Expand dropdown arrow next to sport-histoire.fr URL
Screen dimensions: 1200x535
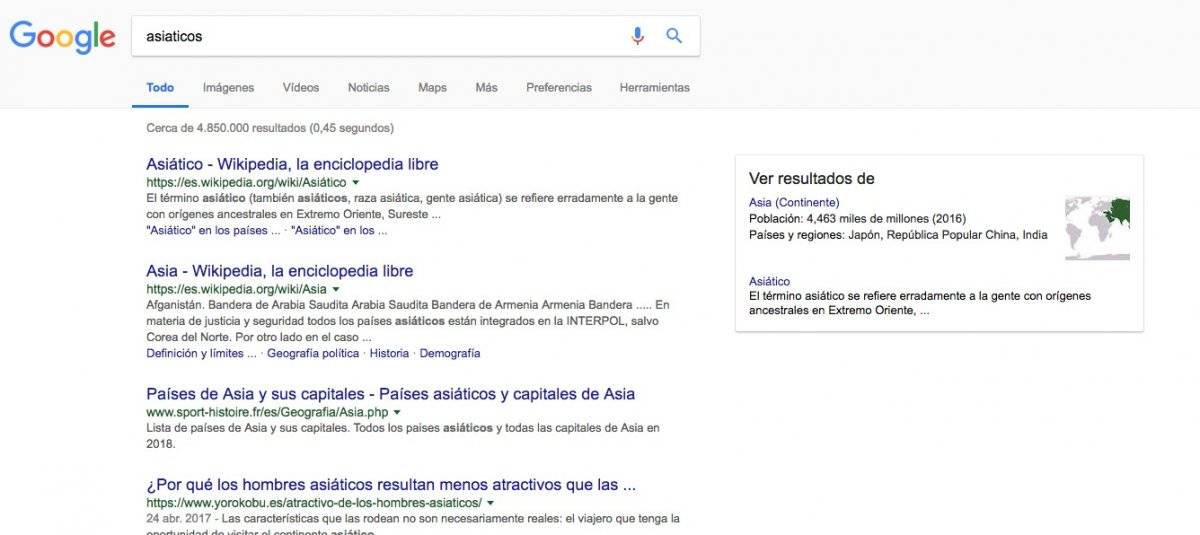click(397, 412)
